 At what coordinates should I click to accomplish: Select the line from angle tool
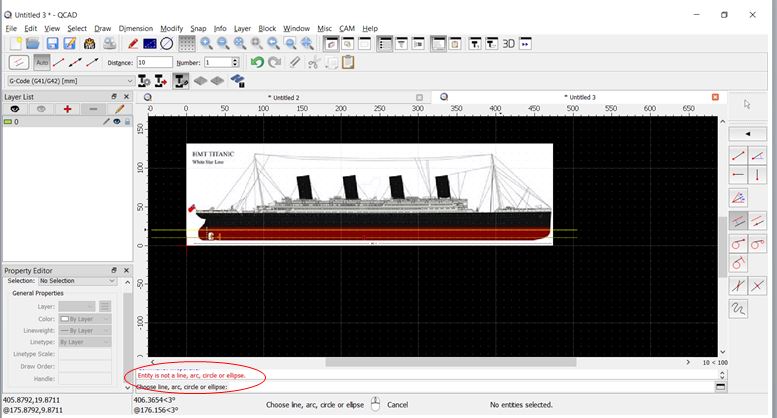click(757, 156)
